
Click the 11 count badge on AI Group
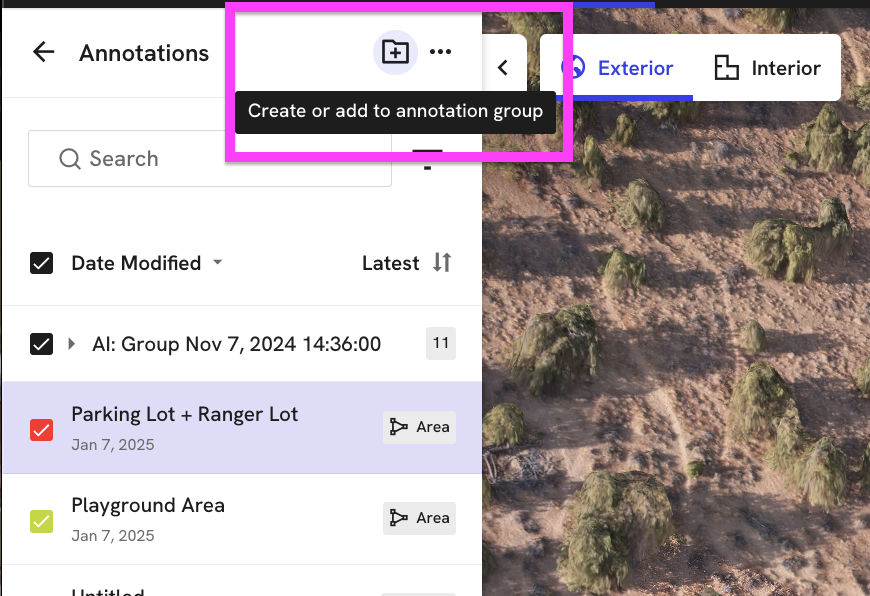coord(441,344)
